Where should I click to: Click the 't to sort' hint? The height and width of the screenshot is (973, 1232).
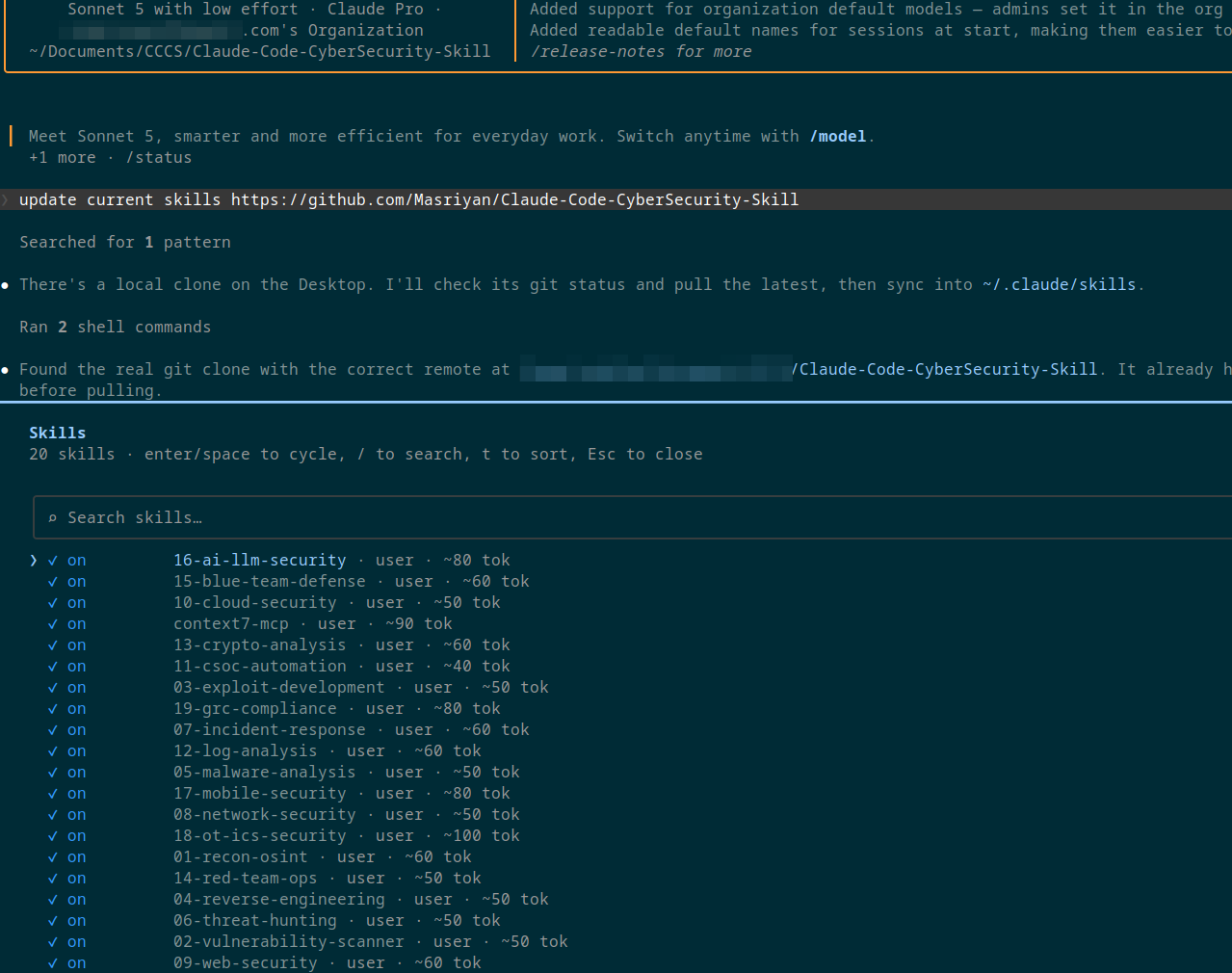coord(525,455)
